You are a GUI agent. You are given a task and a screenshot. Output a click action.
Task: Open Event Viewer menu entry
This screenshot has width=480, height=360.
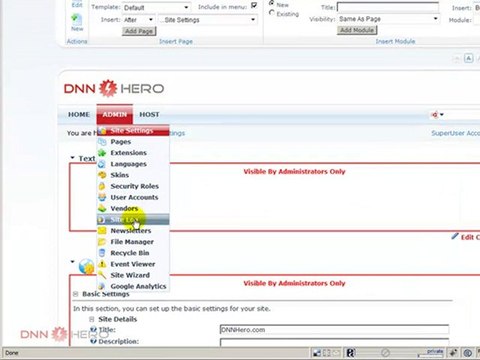pyautogui.click(x=133, y=264)
